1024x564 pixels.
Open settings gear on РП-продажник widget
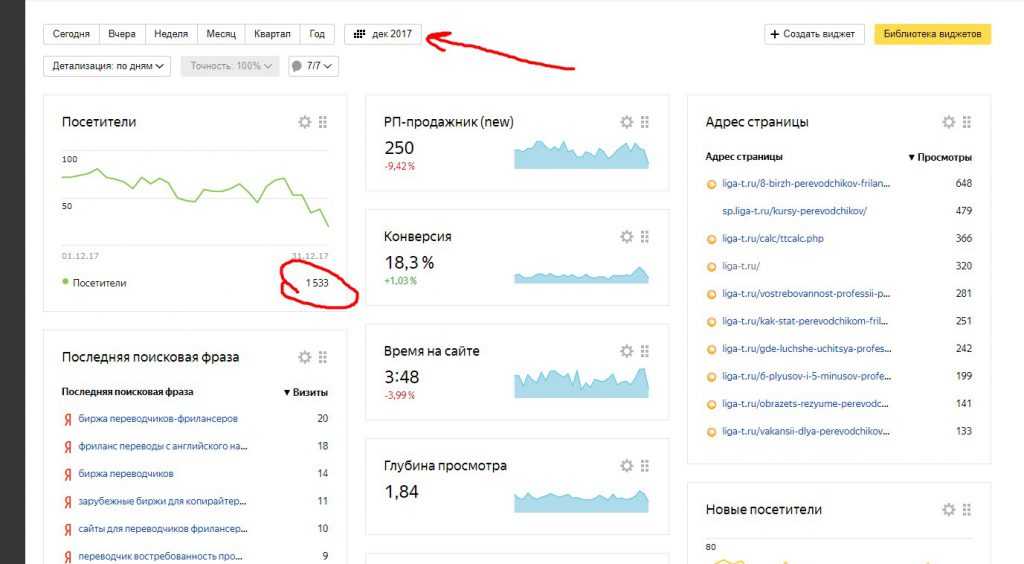[627, 122]
